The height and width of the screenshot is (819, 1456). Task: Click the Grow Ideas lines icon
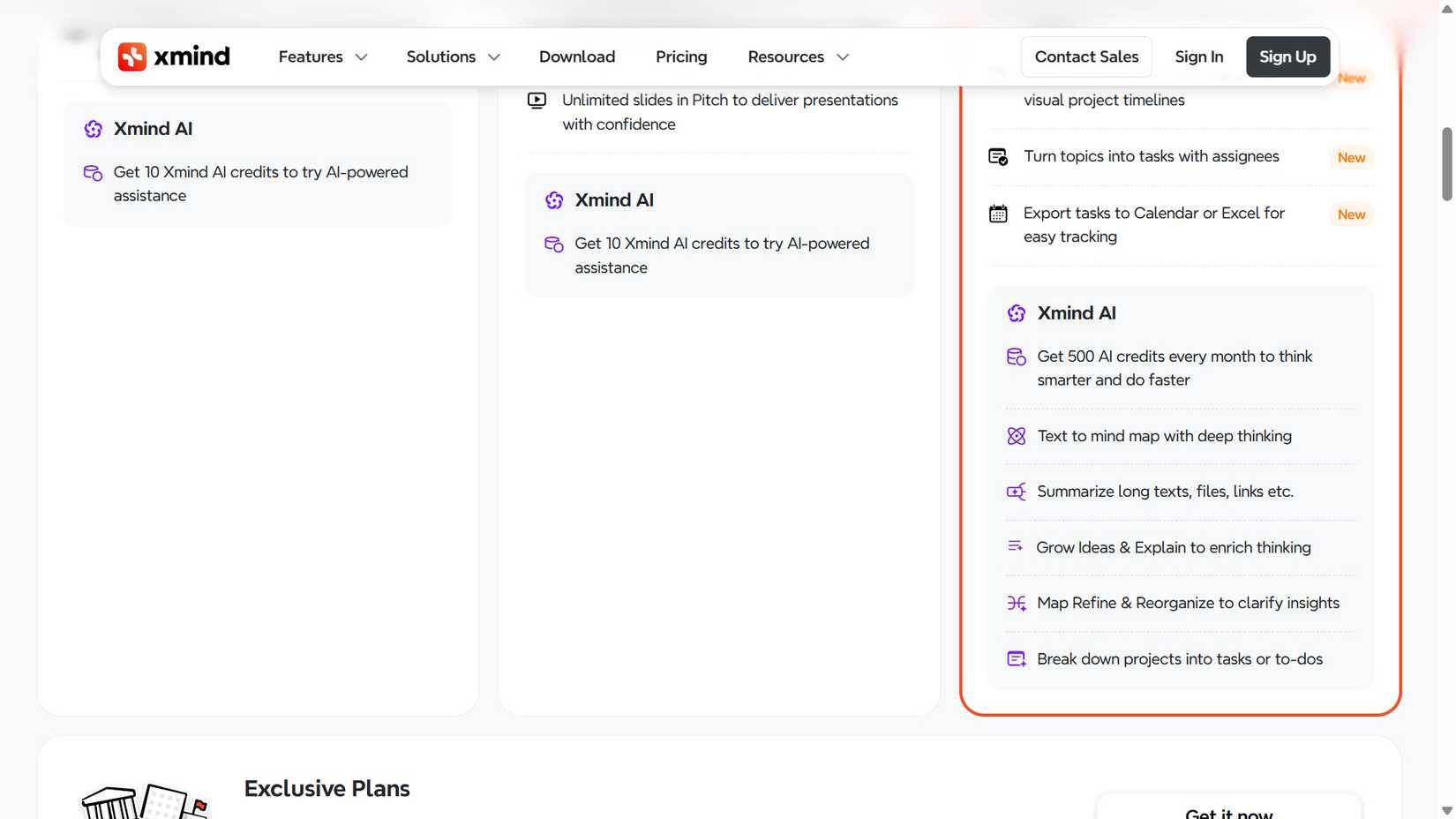click(x=1016, y=547)
